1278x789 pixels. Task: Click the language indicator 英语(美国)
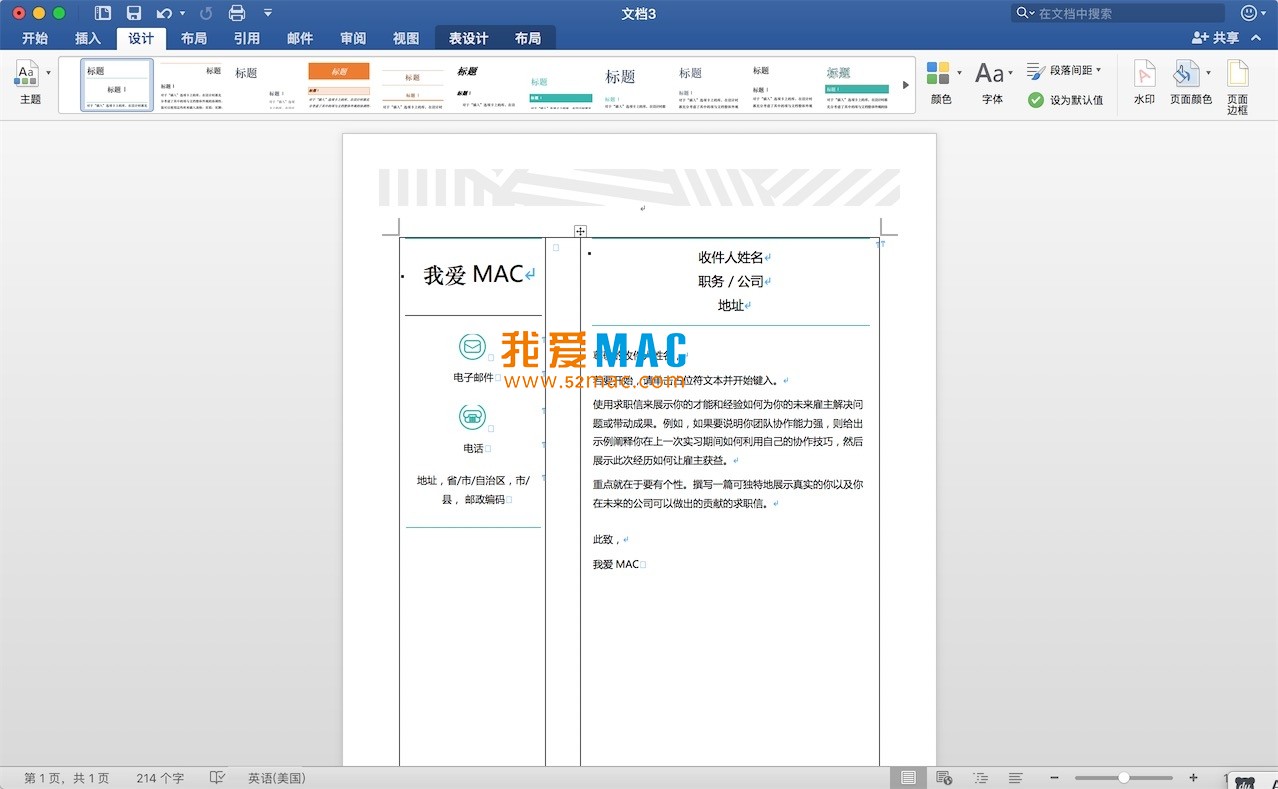277,778
